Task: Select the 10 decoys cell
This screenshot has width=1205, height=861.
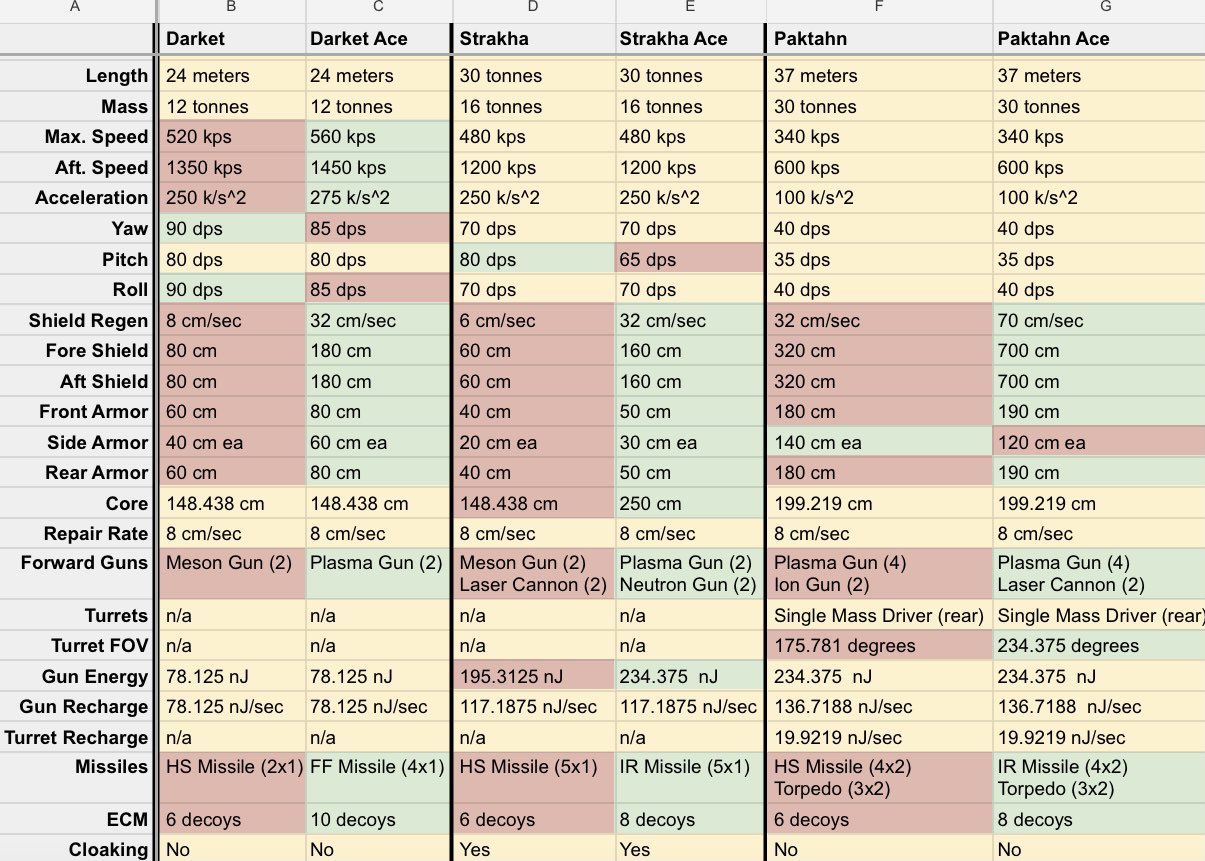Action: [x=378, y=820]
